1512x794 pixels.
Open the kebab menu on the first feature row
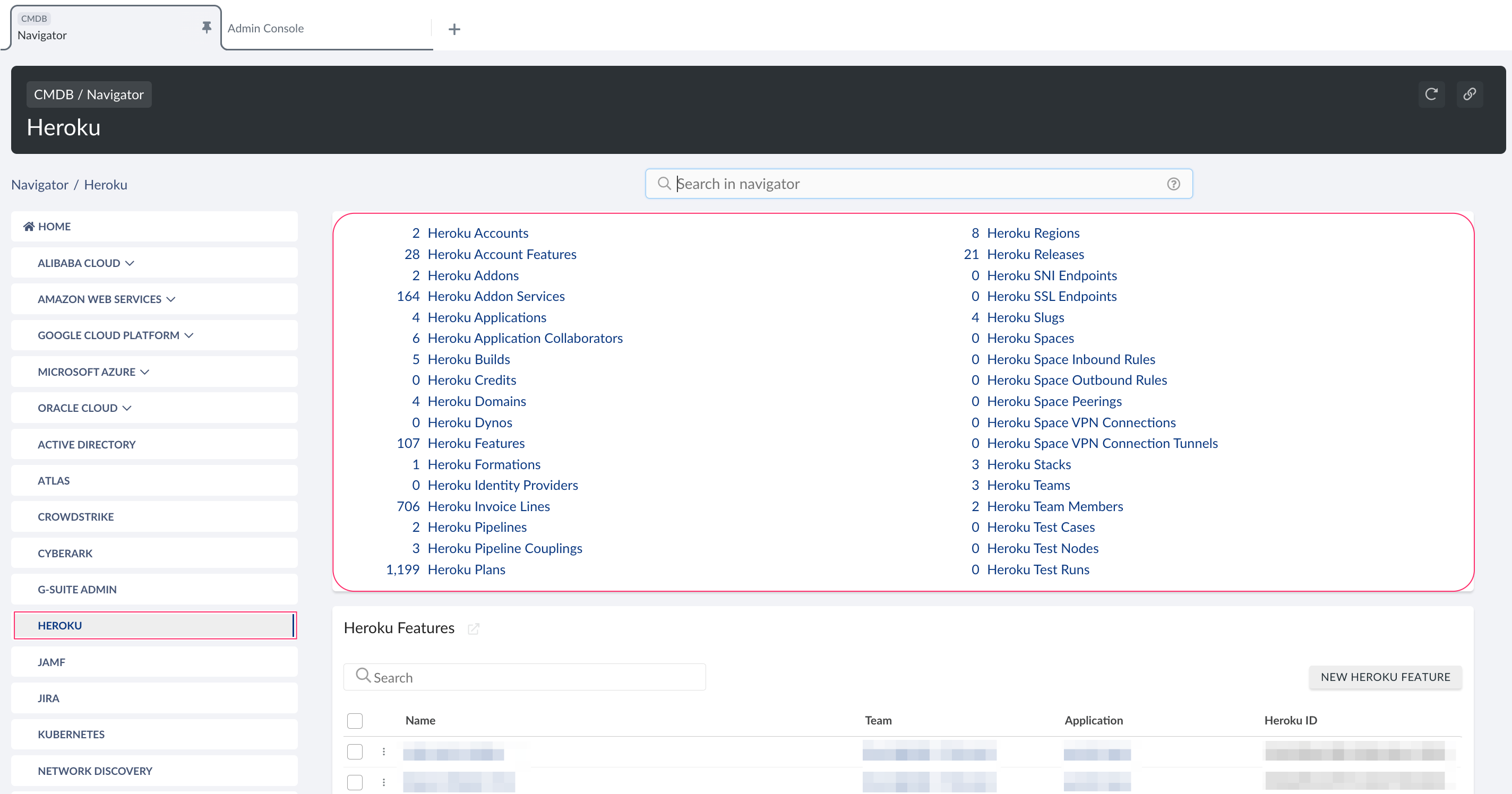(384, 751)
